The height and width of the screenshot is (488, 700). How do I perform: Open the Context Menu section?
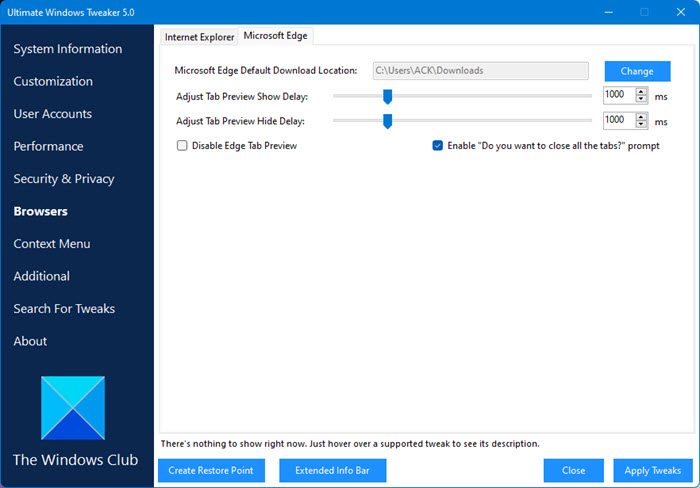52,244
